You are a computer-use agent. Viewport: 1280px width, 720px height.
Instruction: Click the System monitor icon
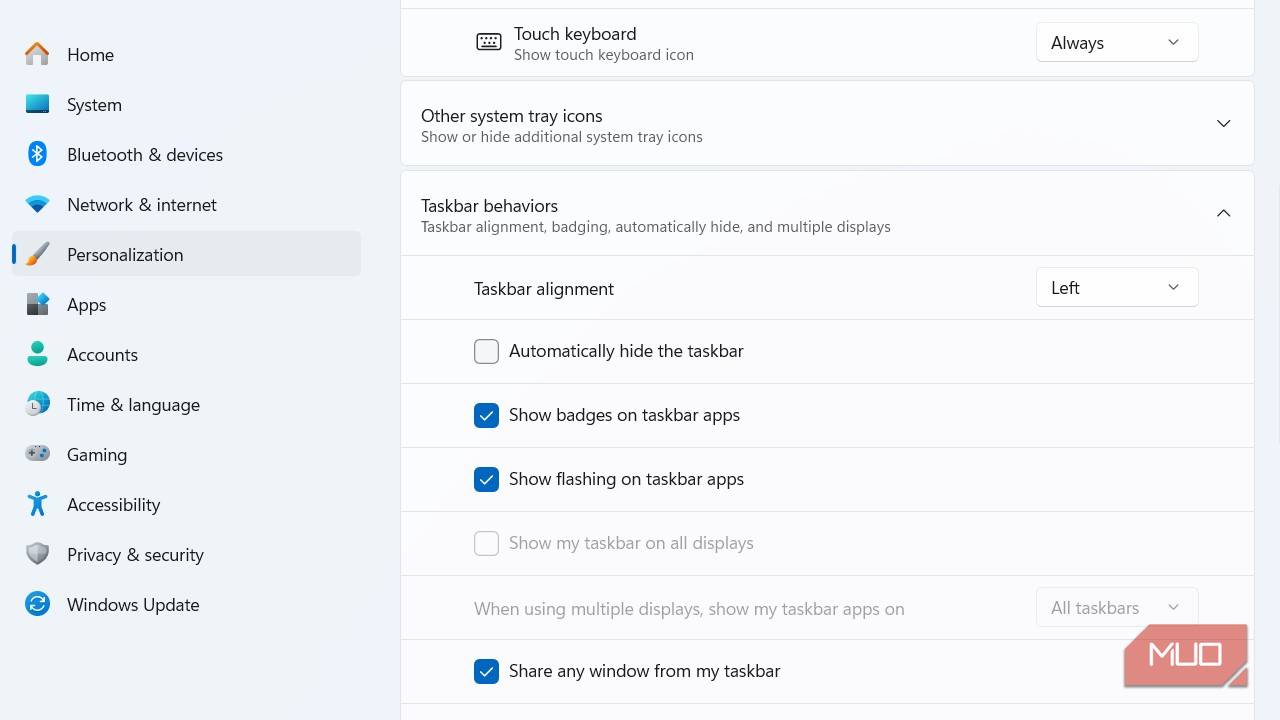point(37,104)
